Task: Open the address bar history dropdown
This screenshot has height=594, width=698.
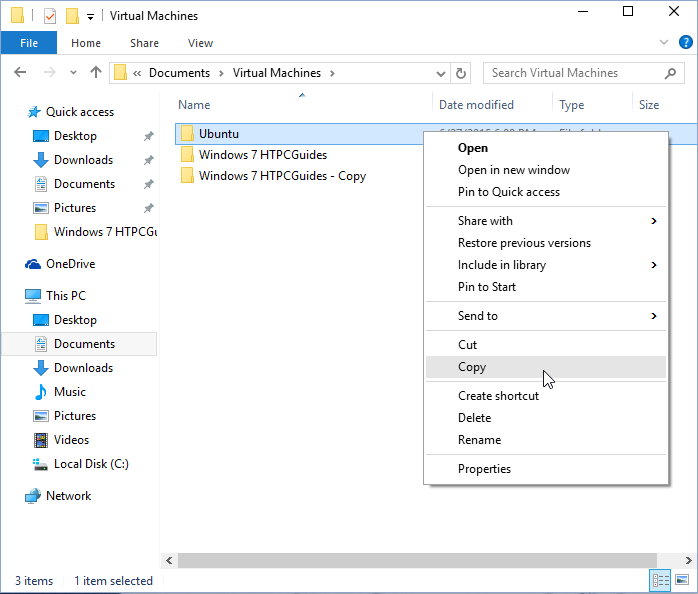Action: pyautogui.click(x=441, y=73)
